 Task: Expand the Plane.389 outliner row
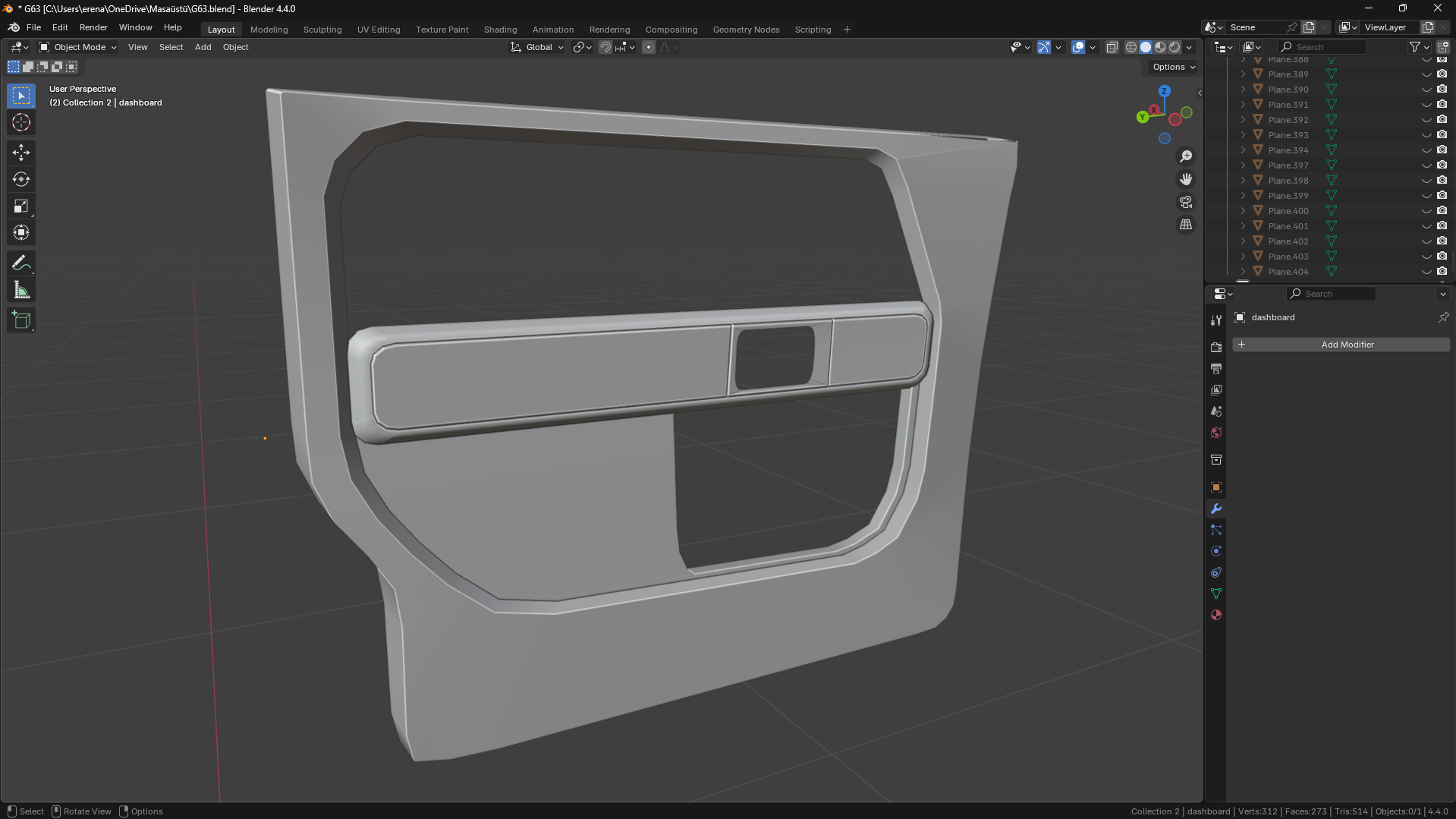tap(1243, 74)
